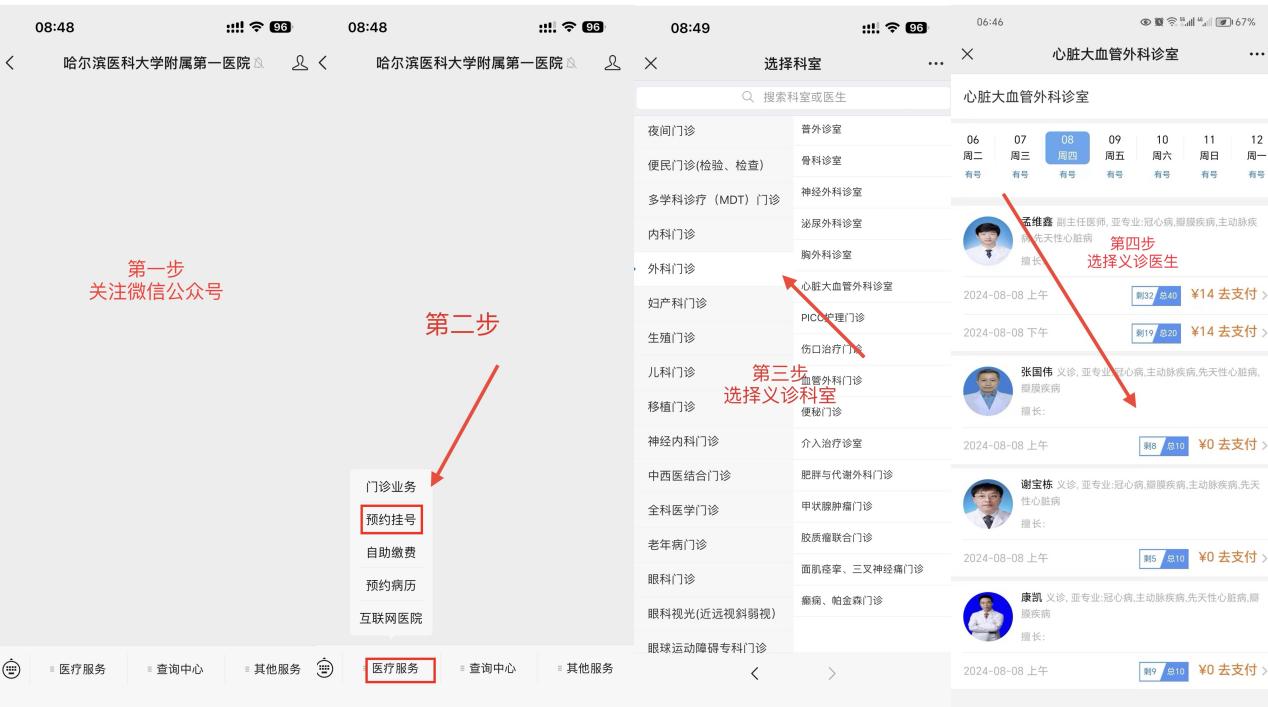This screenshot has width=1268, height=707.
Task: Tap 心脏大血管外科诊室 in department list
Action: point(846,286)
